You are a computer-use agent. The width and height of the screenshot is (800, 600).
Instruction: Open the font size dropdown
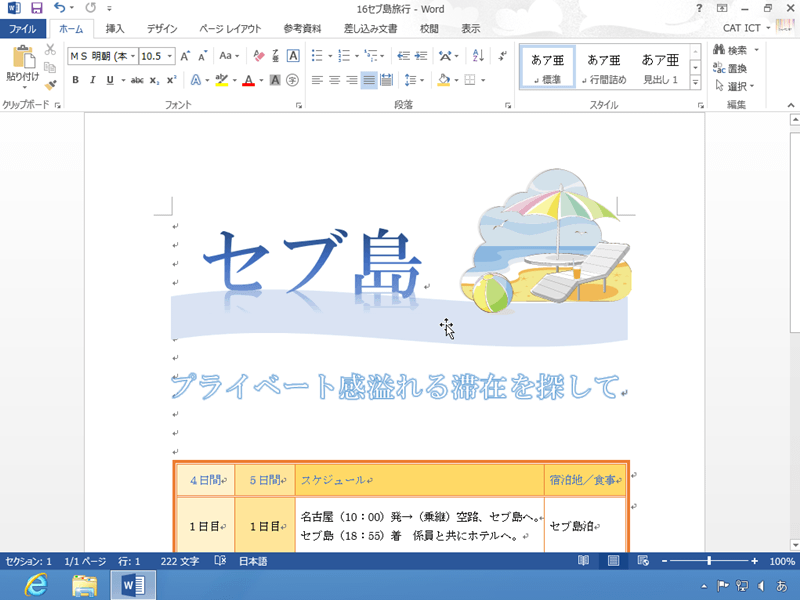[x=170, y=56]
